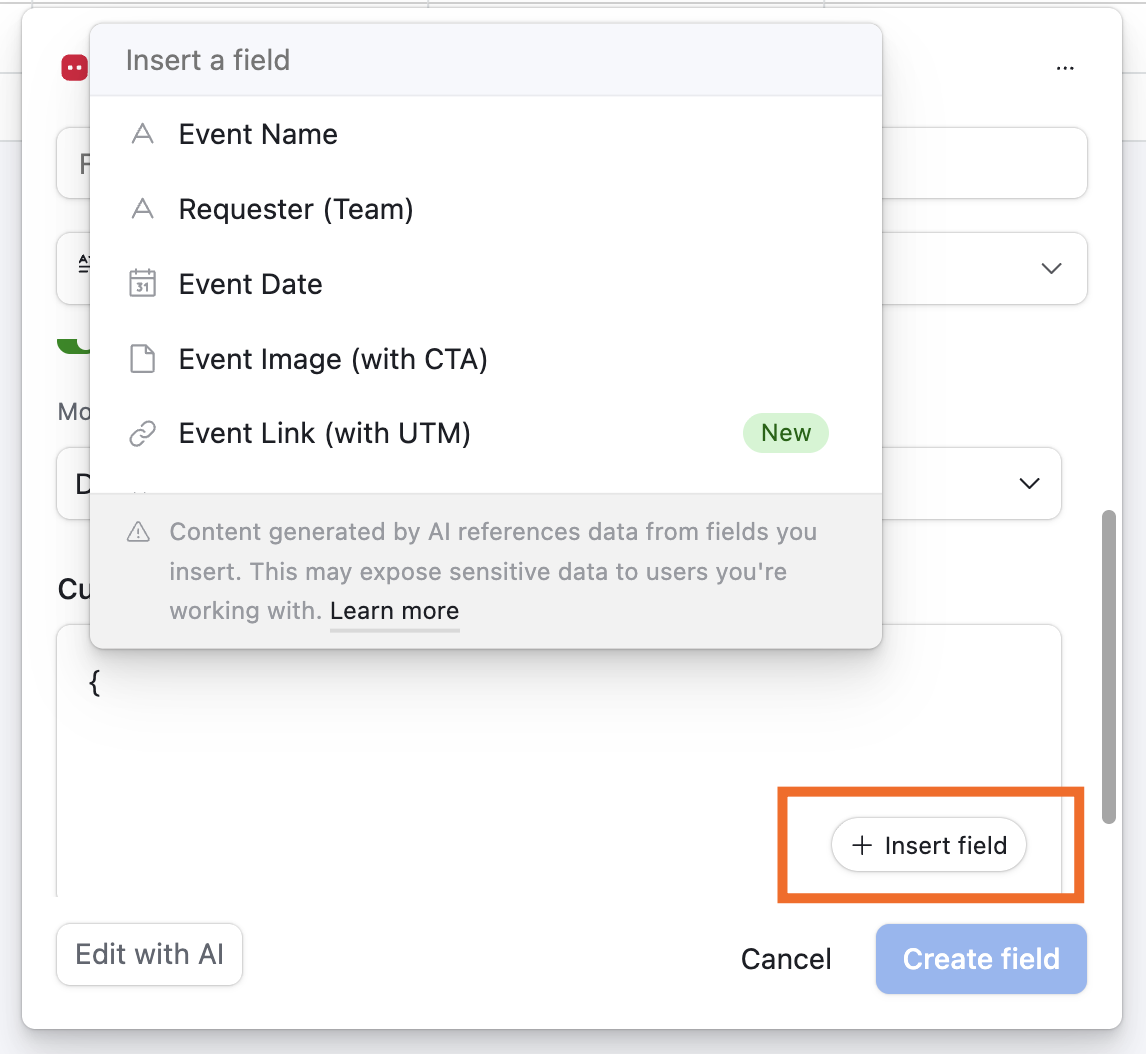This screenshot has height=1054, width=1146.
Task: Expand the upper right dropdown chevron
Action: point(1051,268)
